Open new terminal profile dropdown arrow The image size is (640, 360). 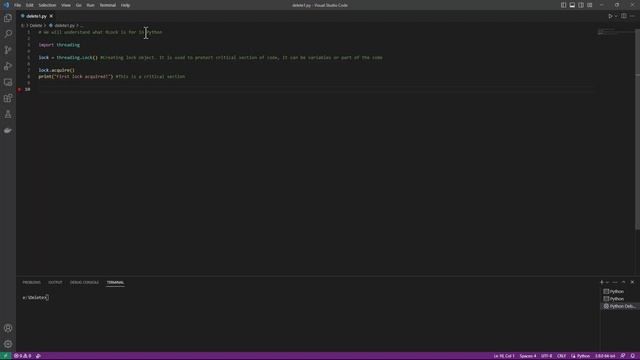coord(607,282)
